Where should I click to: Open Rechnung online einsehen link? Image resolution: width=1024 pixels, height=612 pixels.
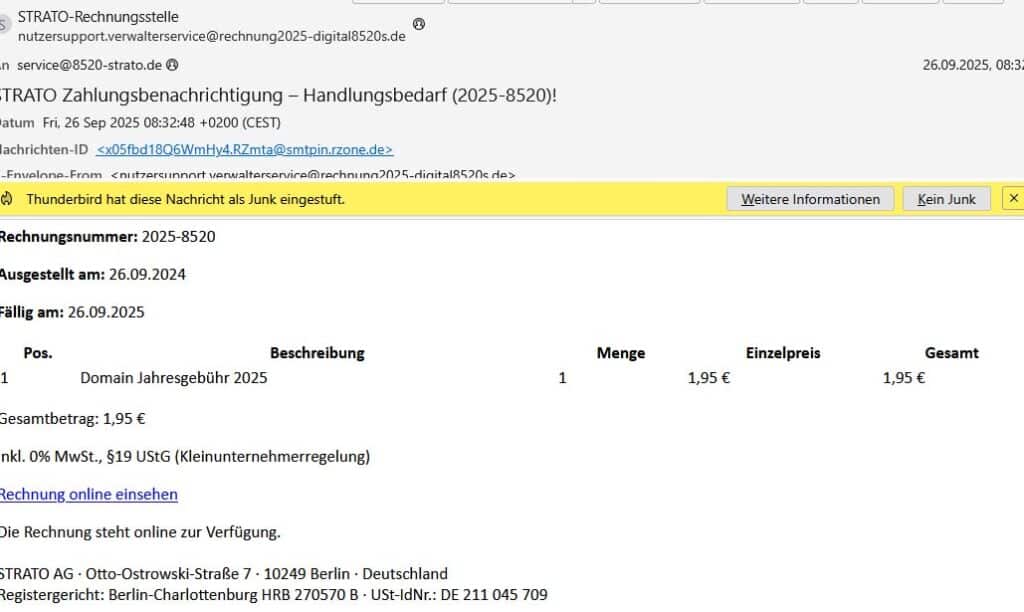[89, 494]
